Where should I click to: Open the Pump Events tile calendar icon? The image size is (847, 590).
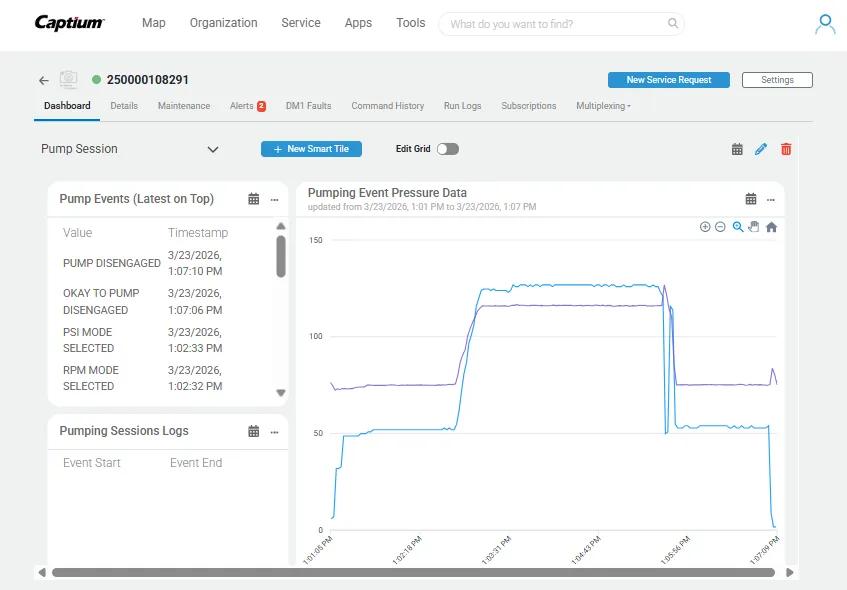tap(254, 199)
